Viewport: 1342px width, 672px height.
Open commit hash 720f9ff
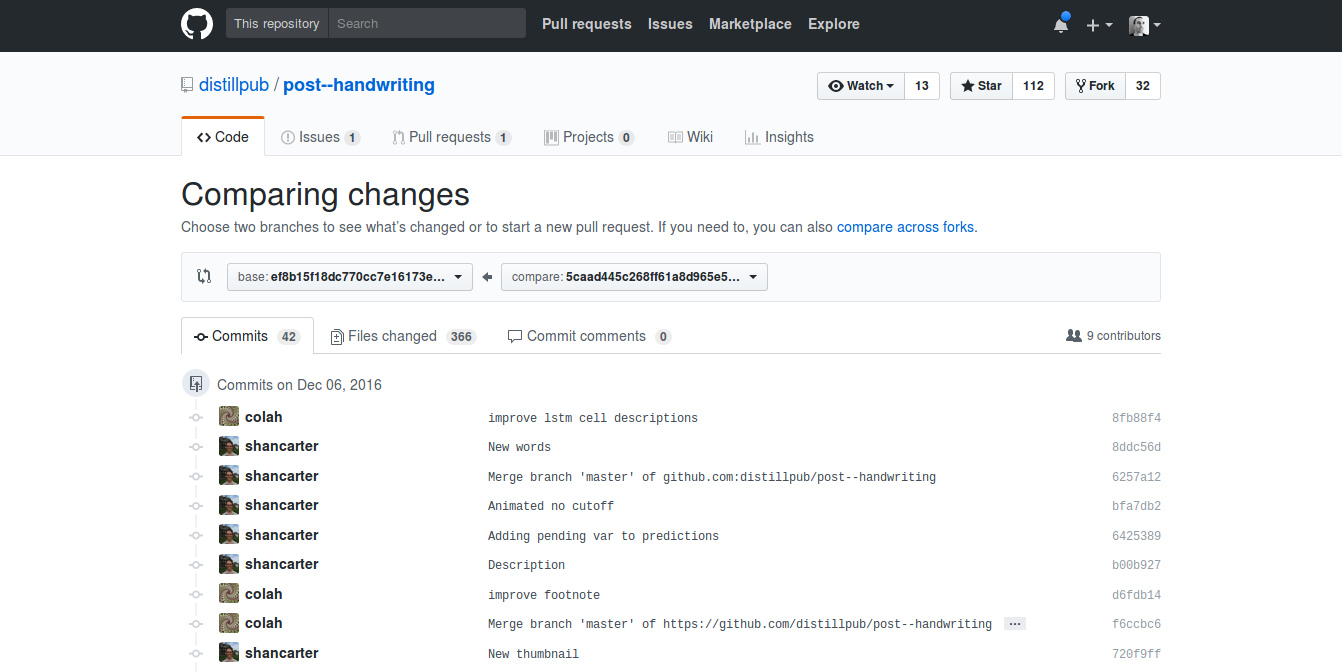[x=1136, y=654]
